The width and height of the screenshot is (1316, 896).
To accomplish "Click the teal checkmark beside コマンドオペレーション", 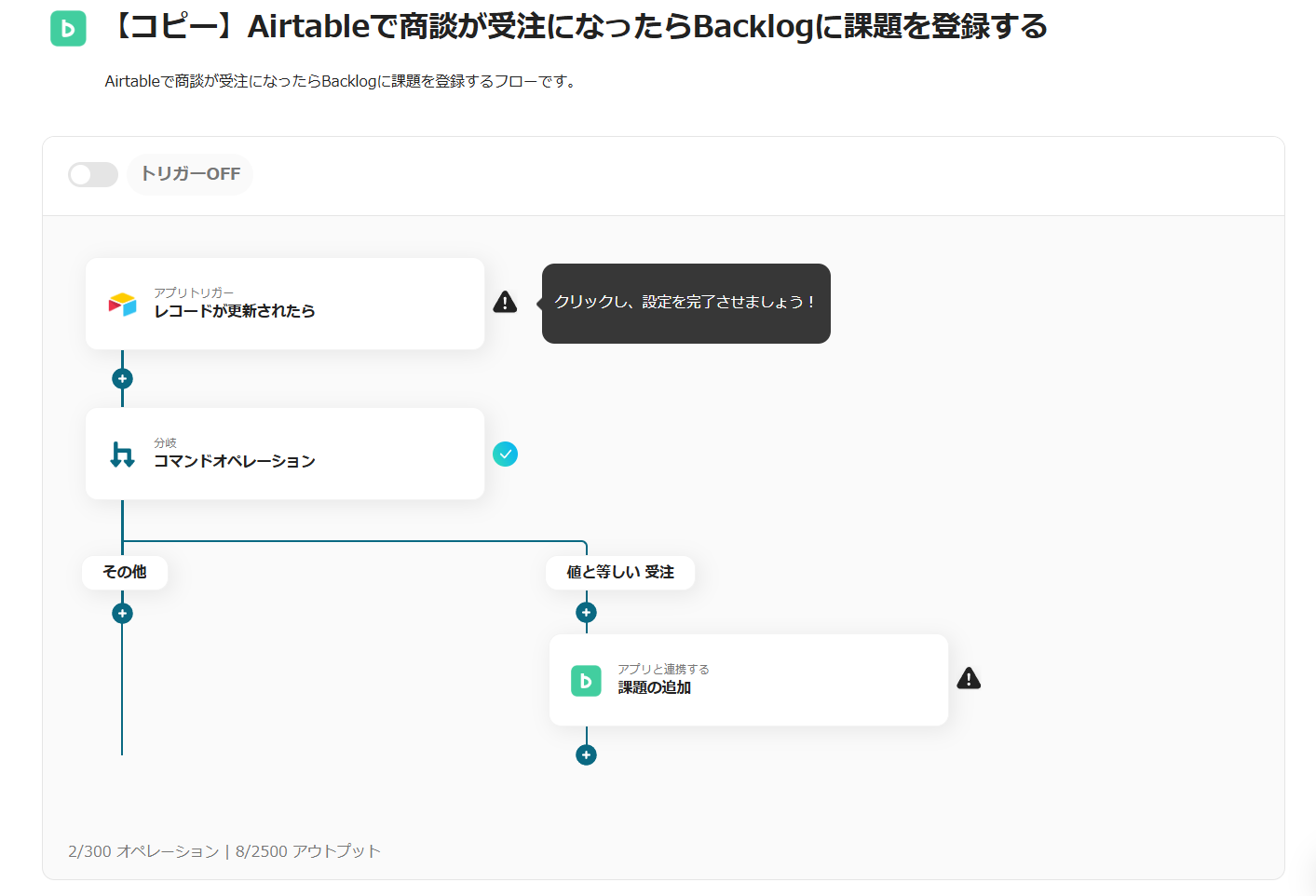I will coord(505,454).
